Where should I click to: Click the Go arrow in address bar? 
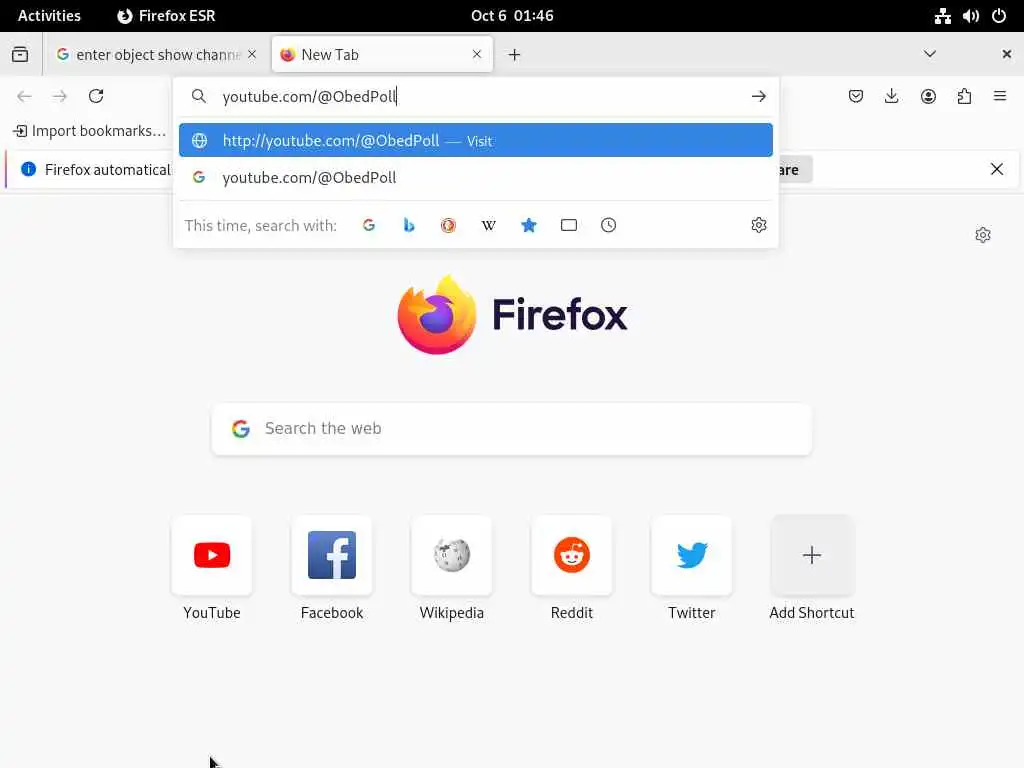coord(759,97)
